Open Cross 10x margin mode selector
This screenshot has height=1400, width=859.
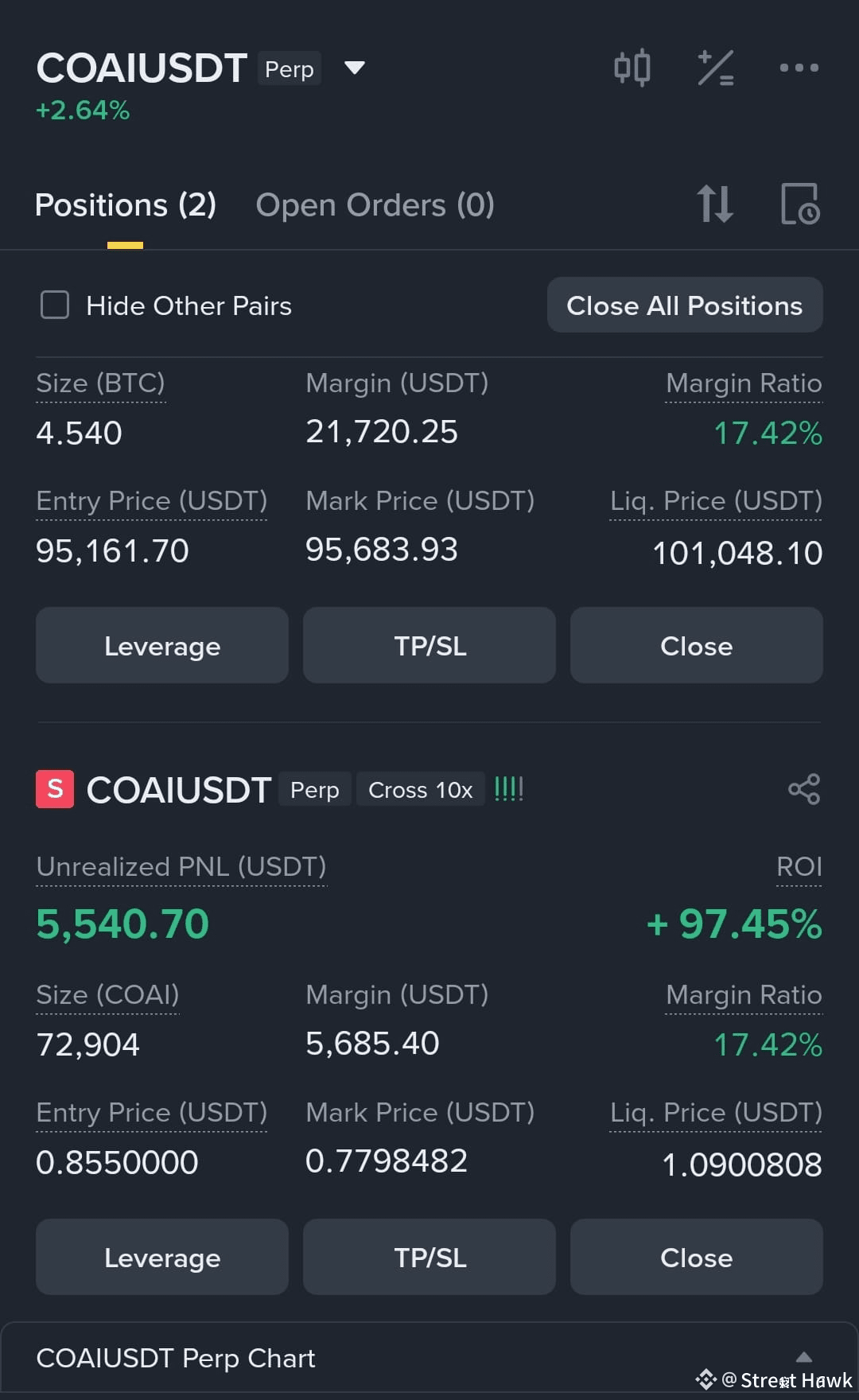(420, 790)
